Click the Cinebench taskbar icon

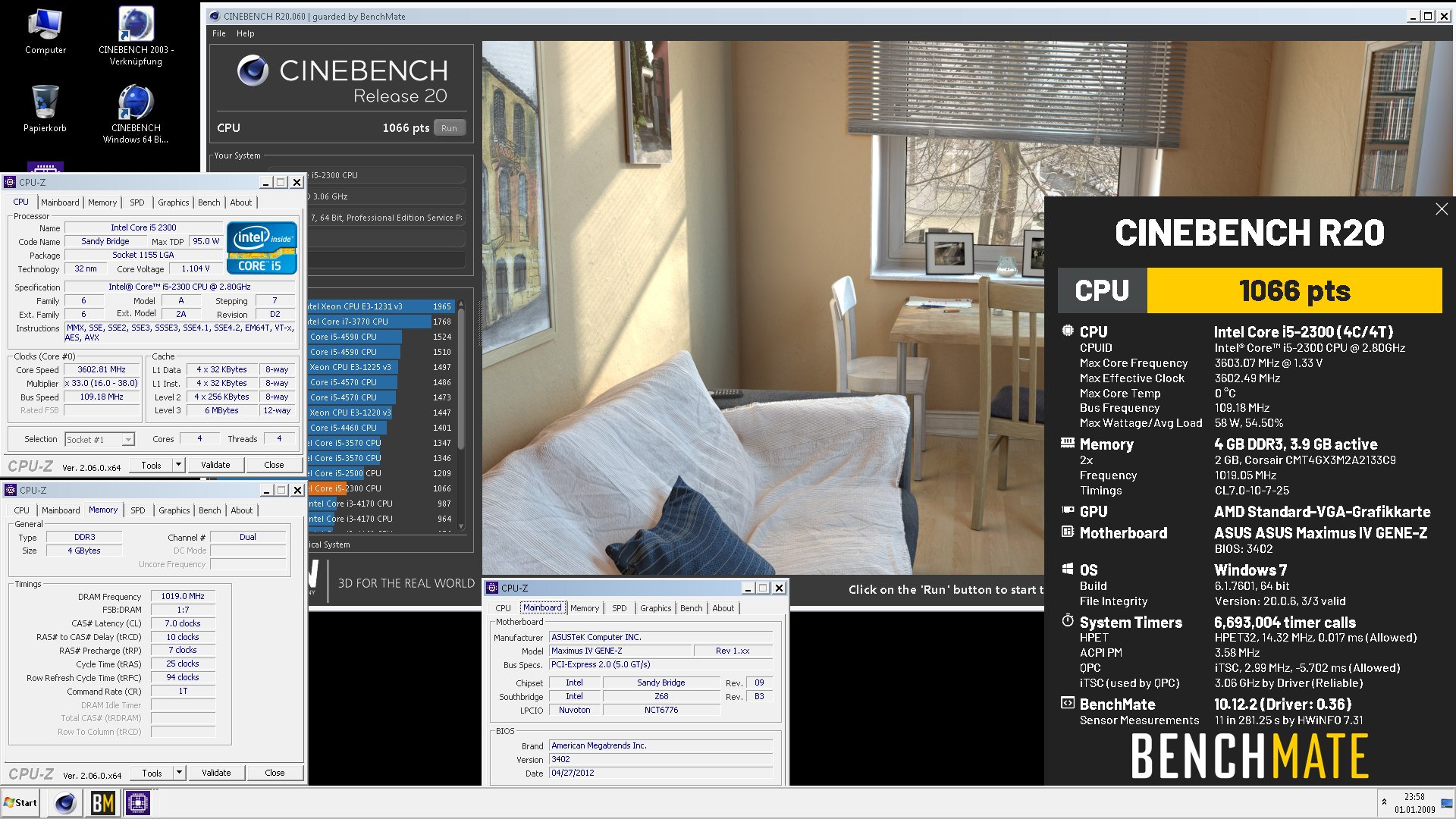tap(65, 803)
